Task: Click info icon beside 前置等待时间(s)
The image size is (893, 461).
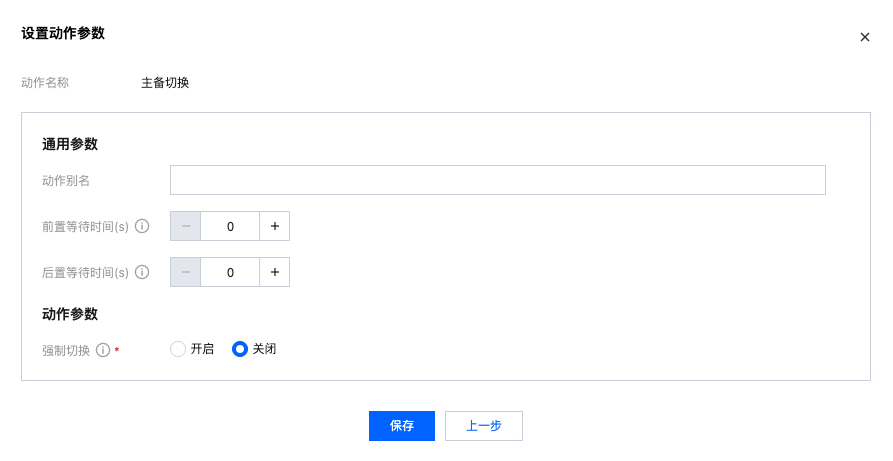Action: click(x=142, y=226)
